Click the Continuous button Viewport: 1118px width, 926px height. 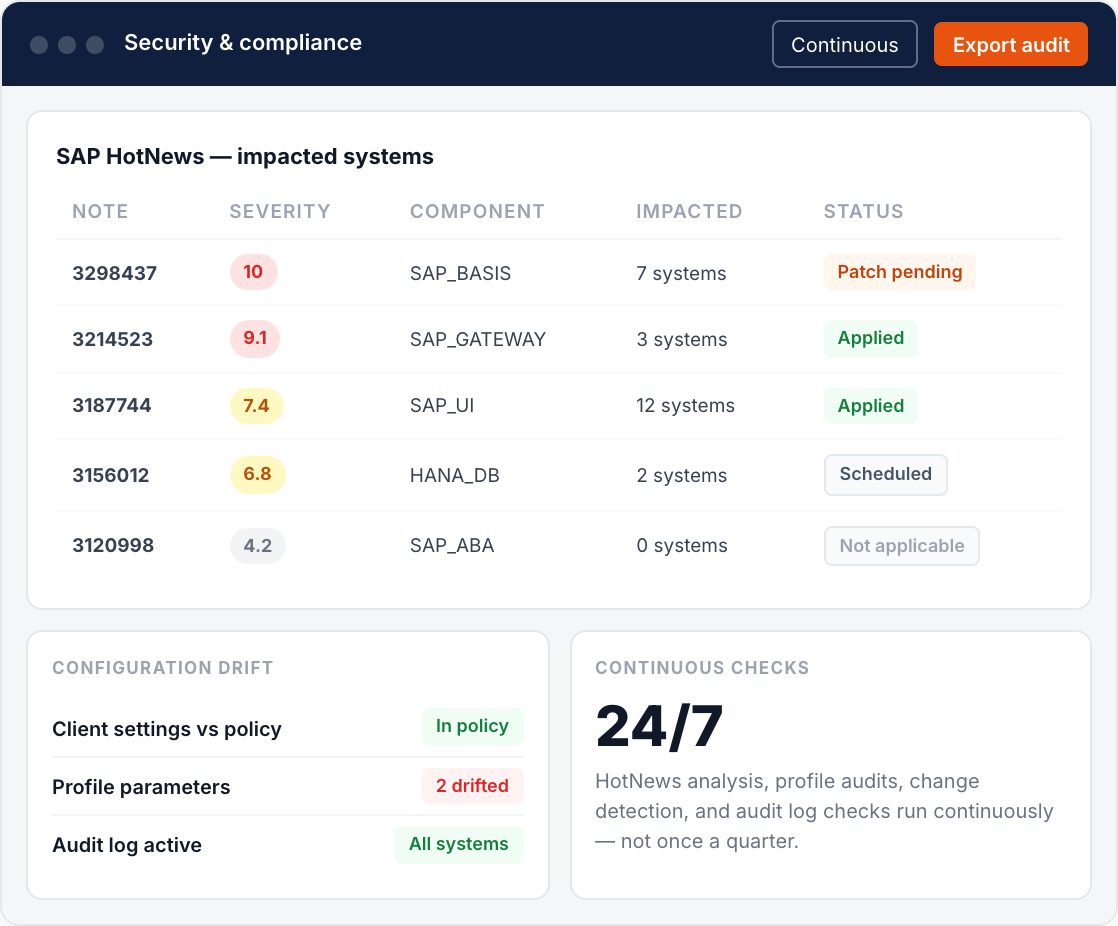point(844,44)
